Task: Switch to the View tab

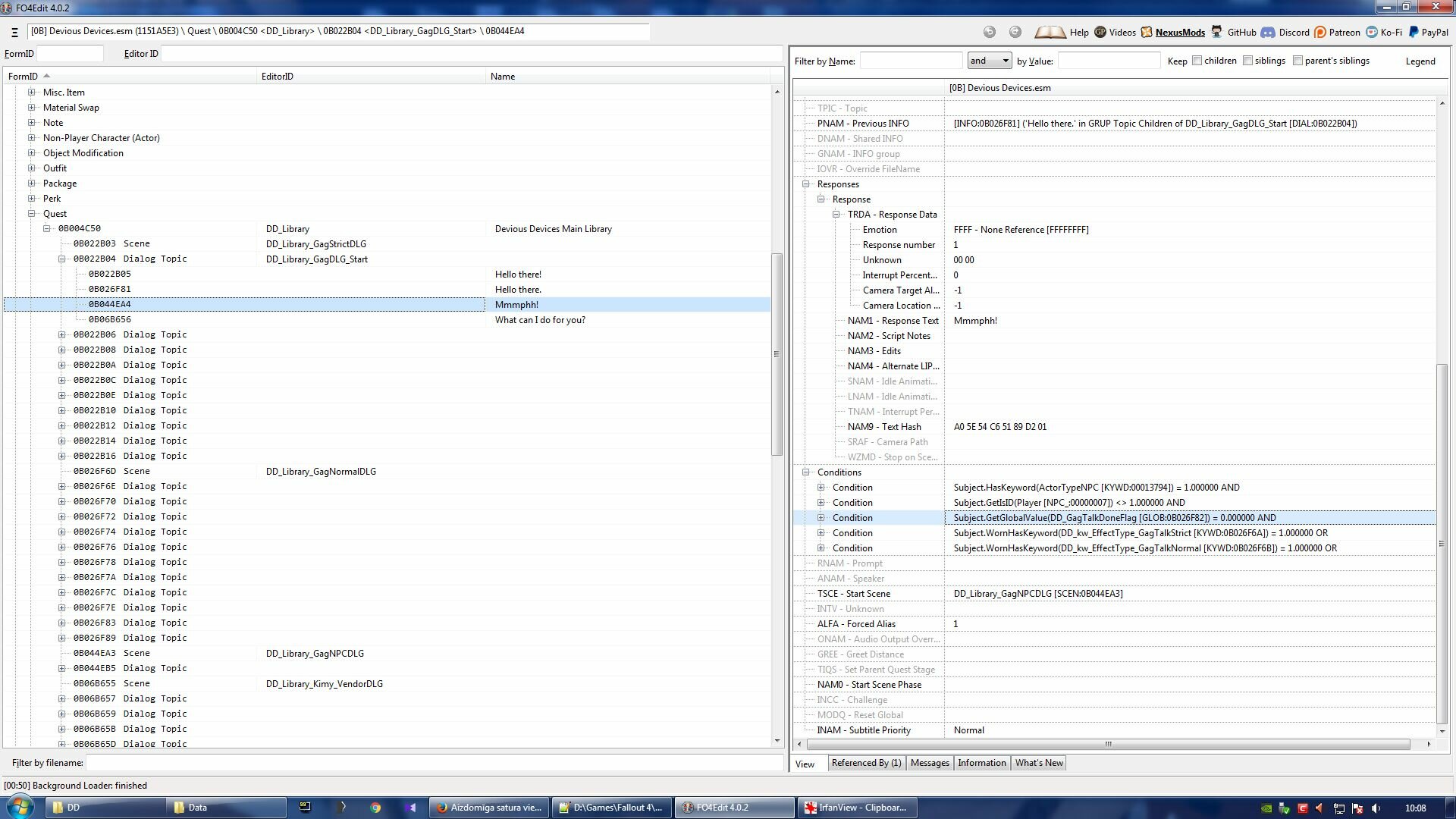Action: pos(805,764)
